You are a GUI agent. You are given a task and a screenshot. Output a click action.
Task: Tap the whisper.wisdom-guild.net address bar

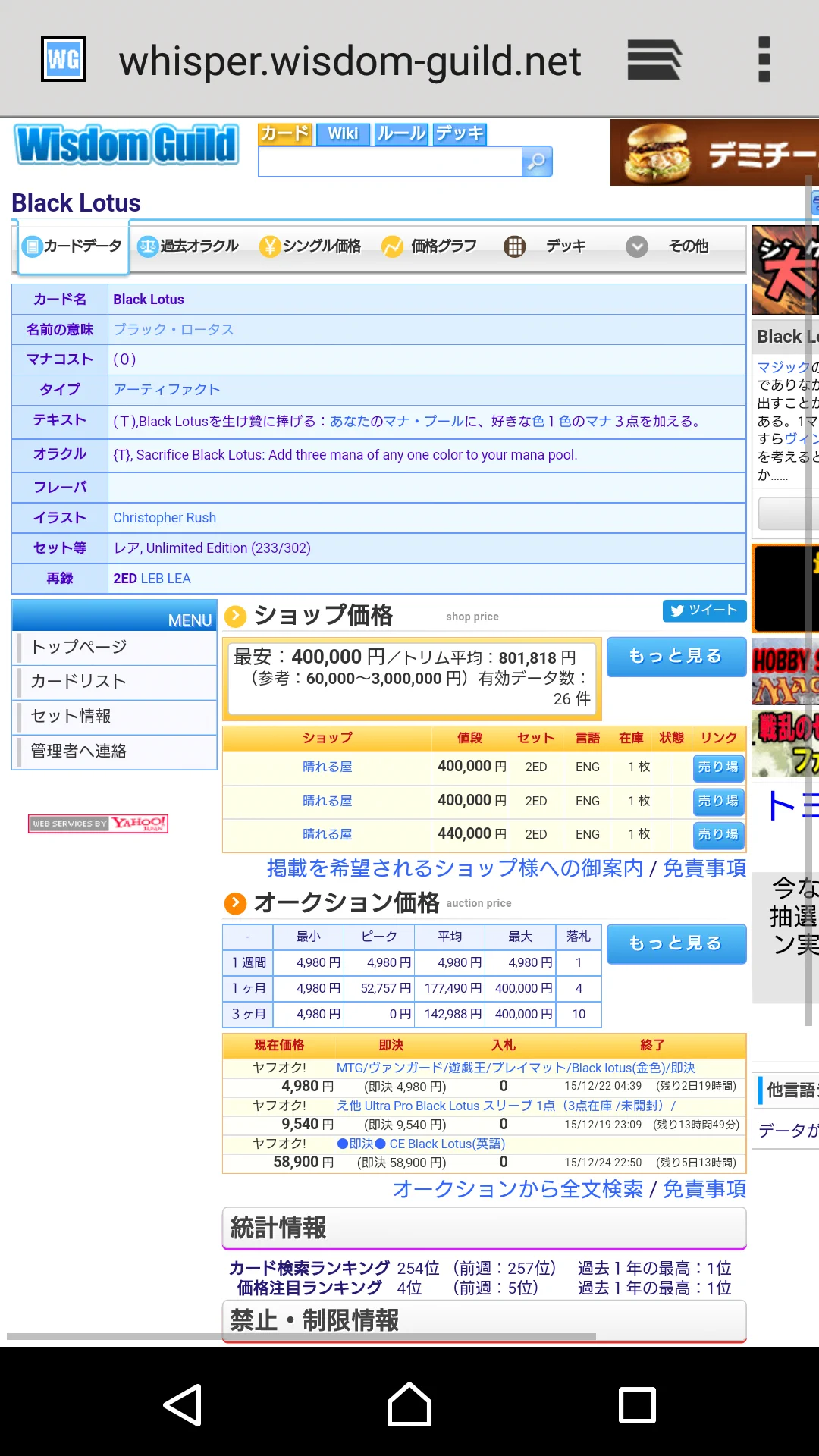350,61
